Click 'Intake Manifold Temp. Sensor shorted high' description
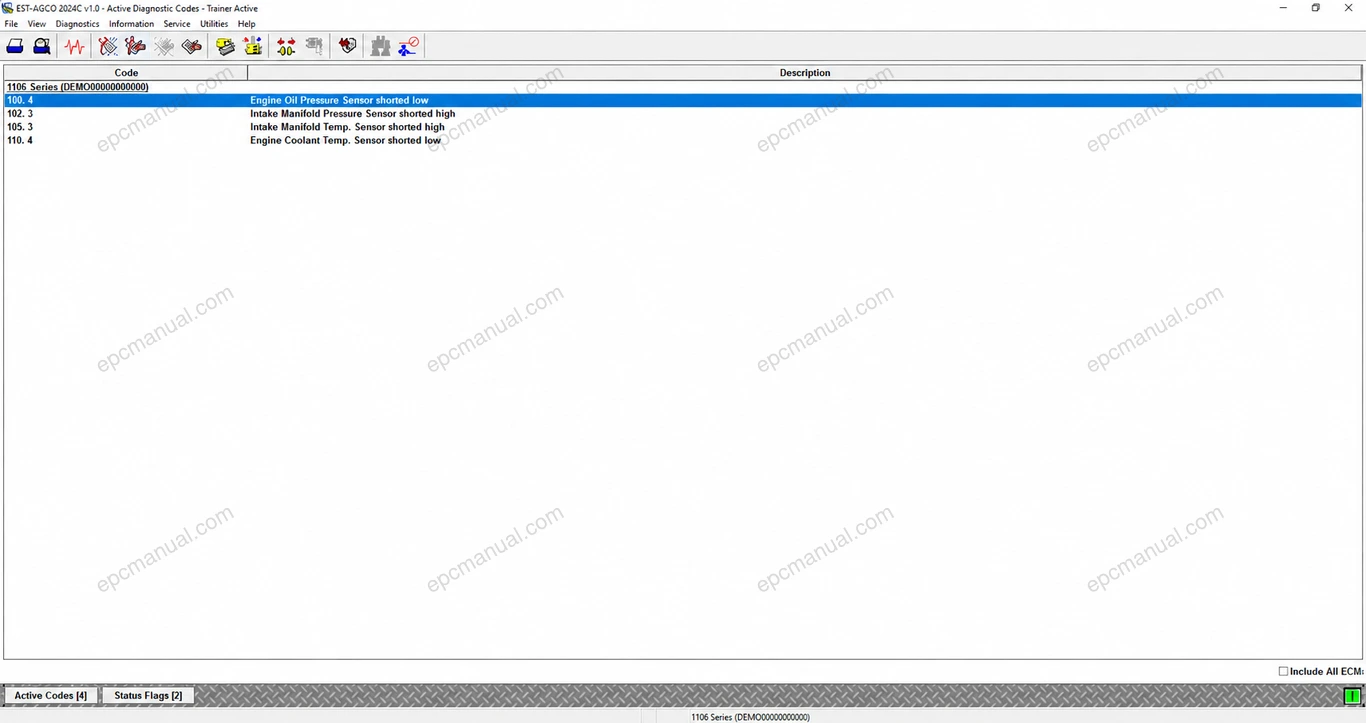The height and width of the screenshot is (723, 1366). pyautogui.click(x=347, y=127)
